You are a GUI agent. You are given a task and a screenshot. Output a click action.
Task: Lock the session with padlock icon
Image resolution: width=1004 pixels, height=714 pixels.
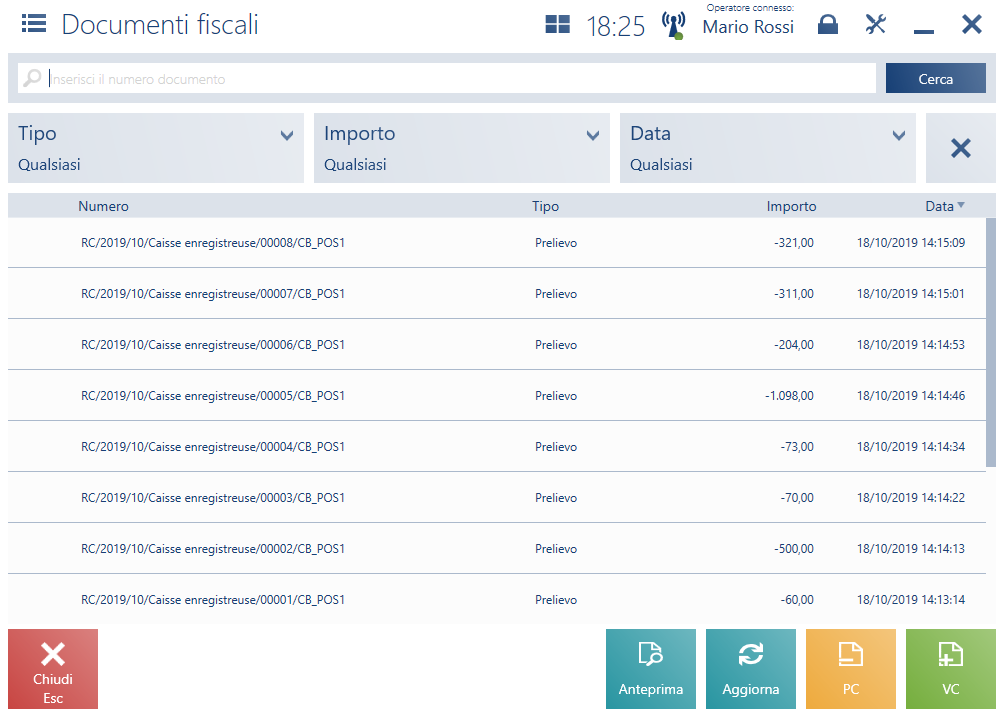coord(827,24)
